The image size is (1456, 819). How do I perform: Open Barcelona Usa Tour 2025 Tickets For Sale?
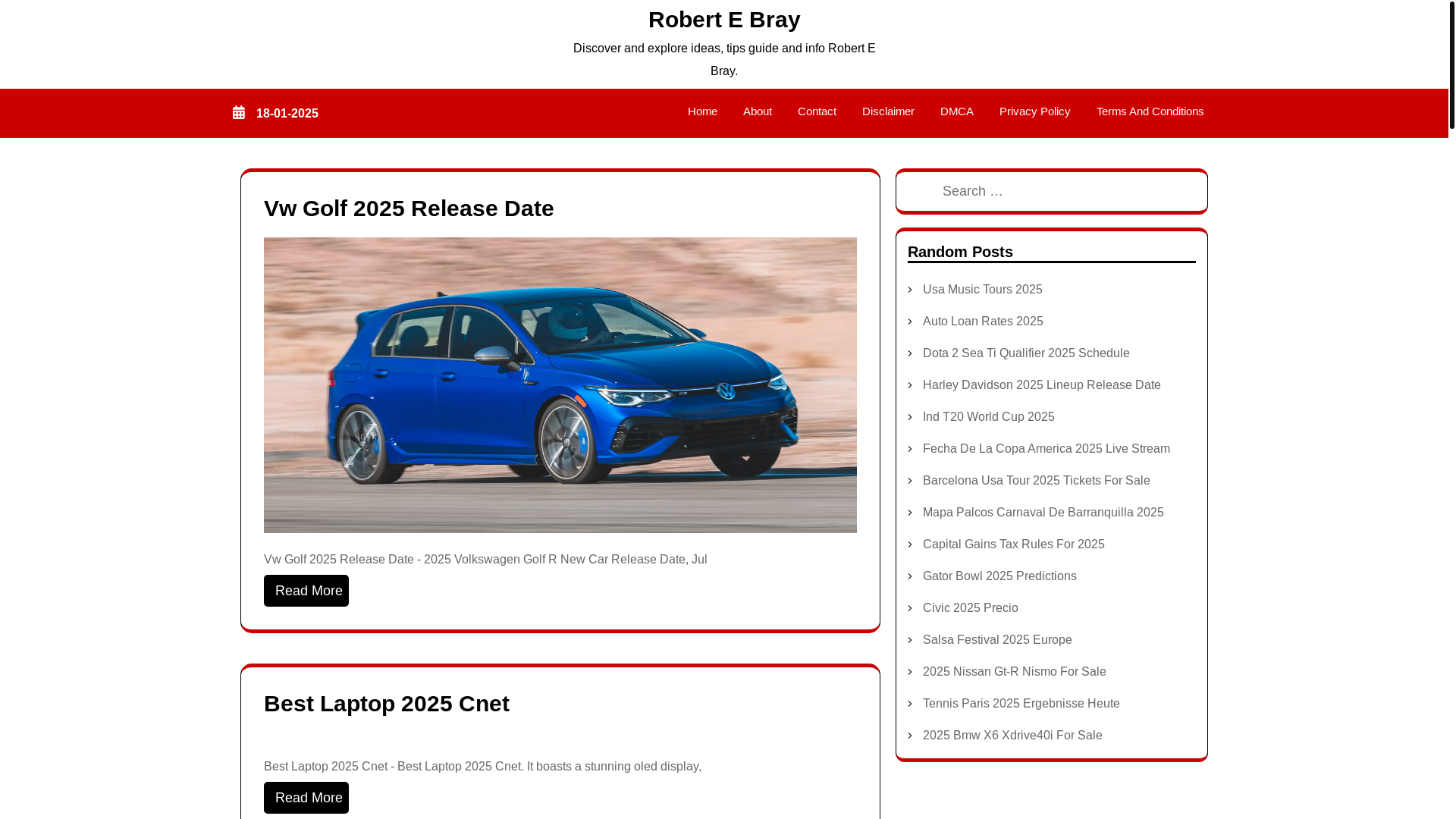pos(1036,481)
